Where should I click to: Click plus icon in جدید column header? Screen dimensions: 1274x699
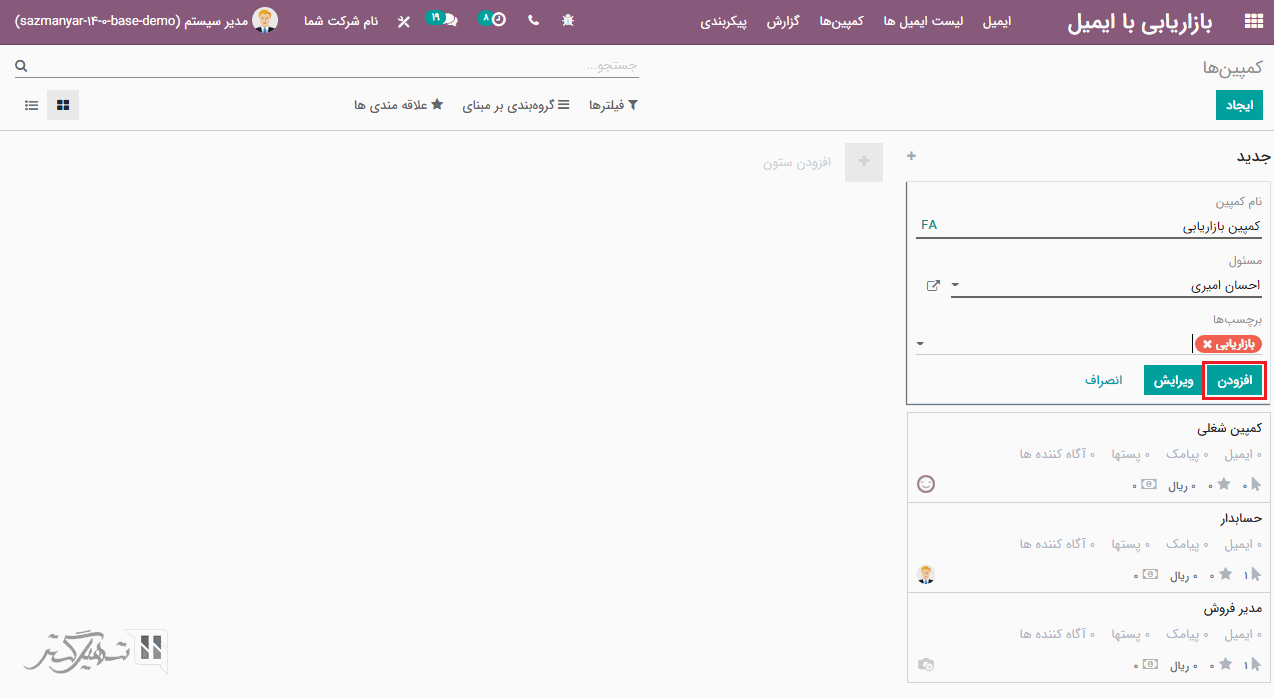[x=911, y=156]
